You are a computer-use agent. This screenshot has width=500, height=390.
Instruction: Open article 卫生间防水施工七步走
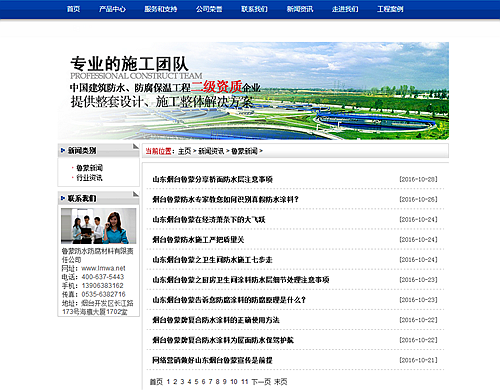tap(212, 259)
